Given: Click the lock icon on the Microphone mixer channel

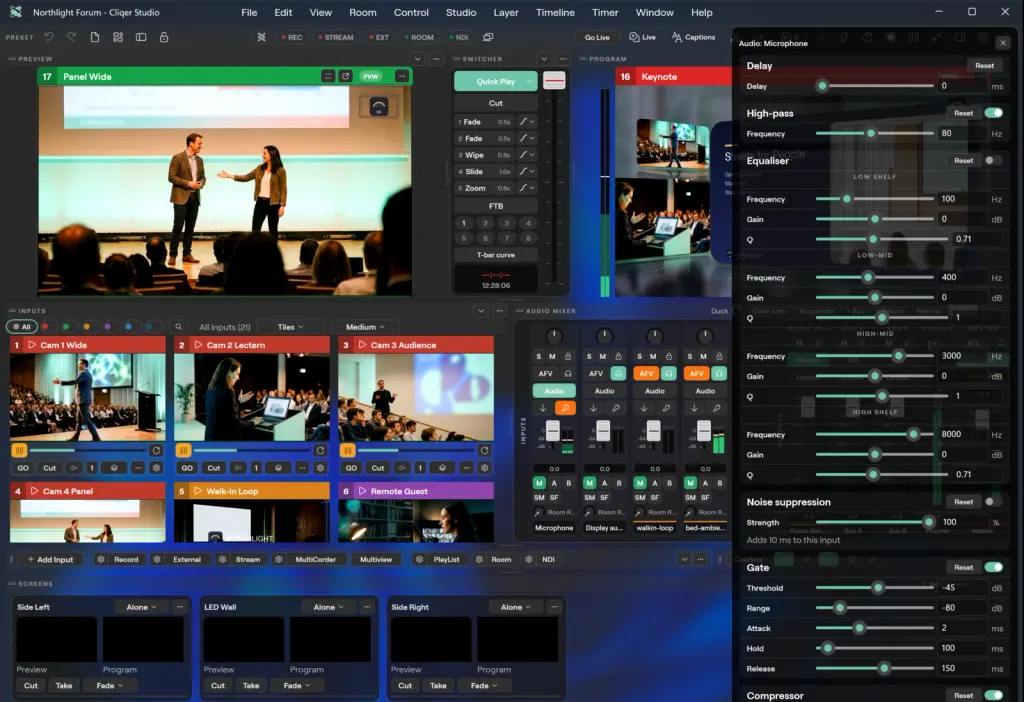Looking at the screenshot, I should tap(568, 356).
